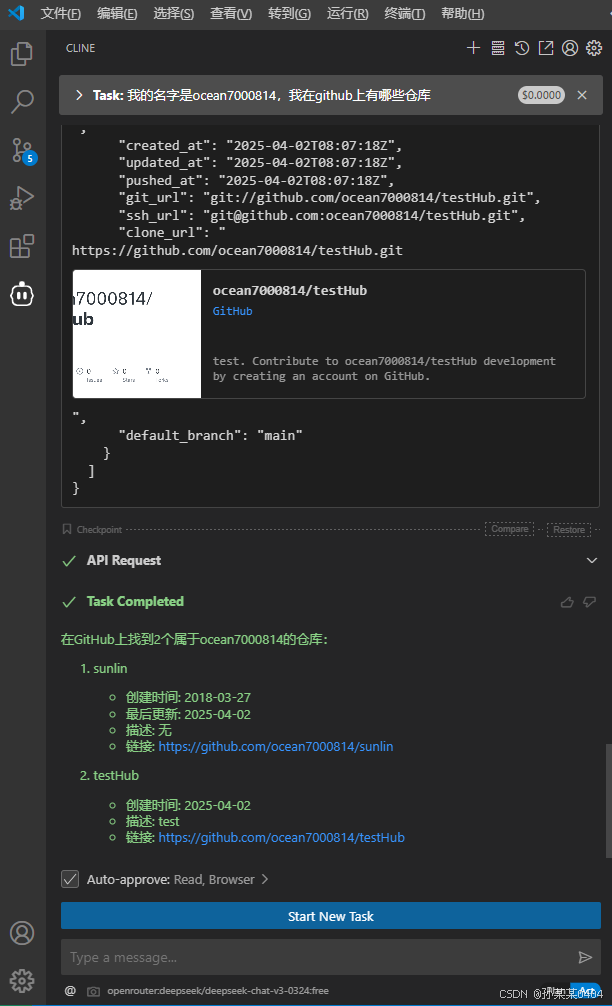Click the Start New Task button
The image size is (612, 1006).
(331, 916)
